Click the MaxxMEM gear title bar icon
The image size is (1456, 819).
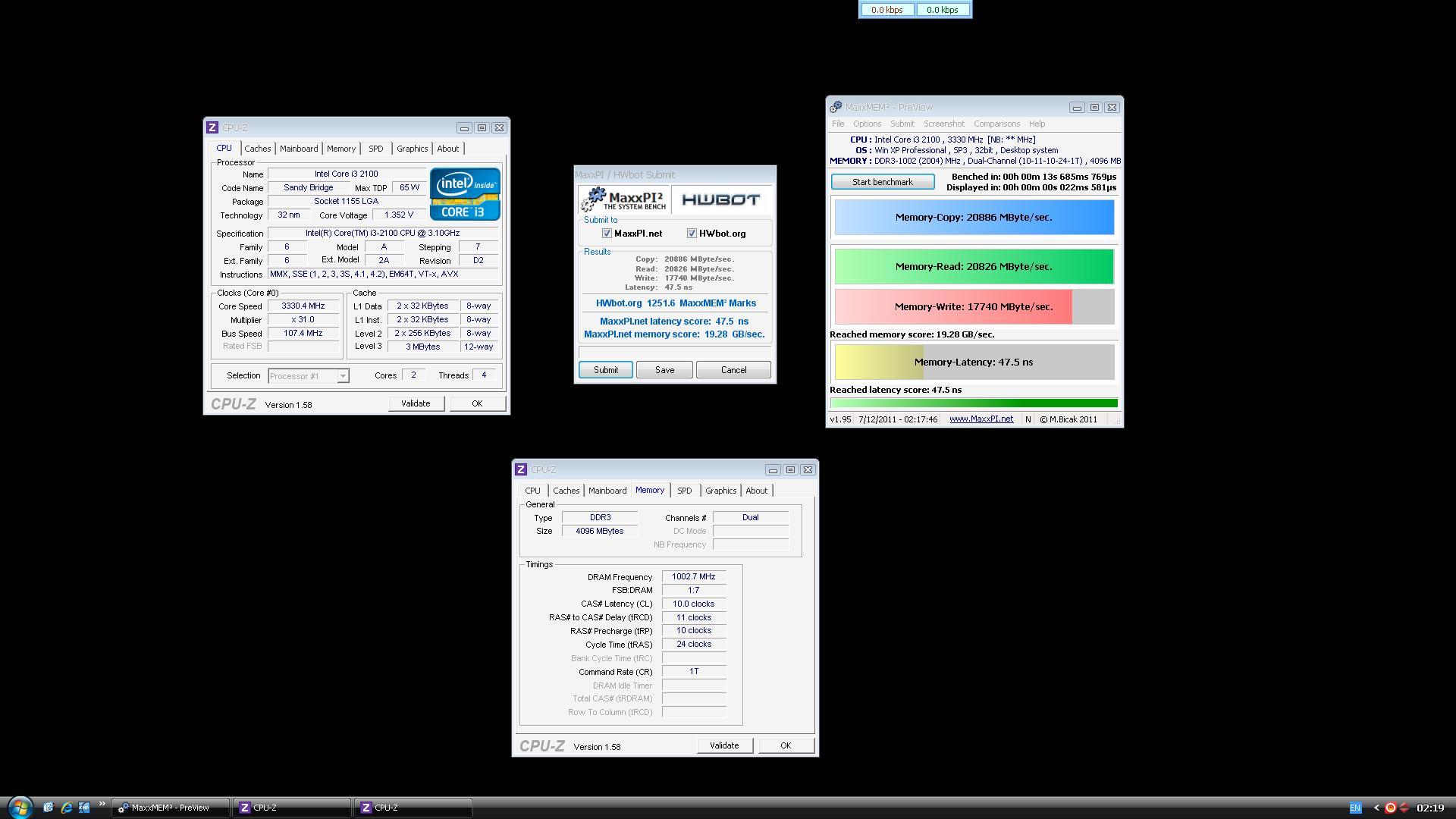coord(836,107)
